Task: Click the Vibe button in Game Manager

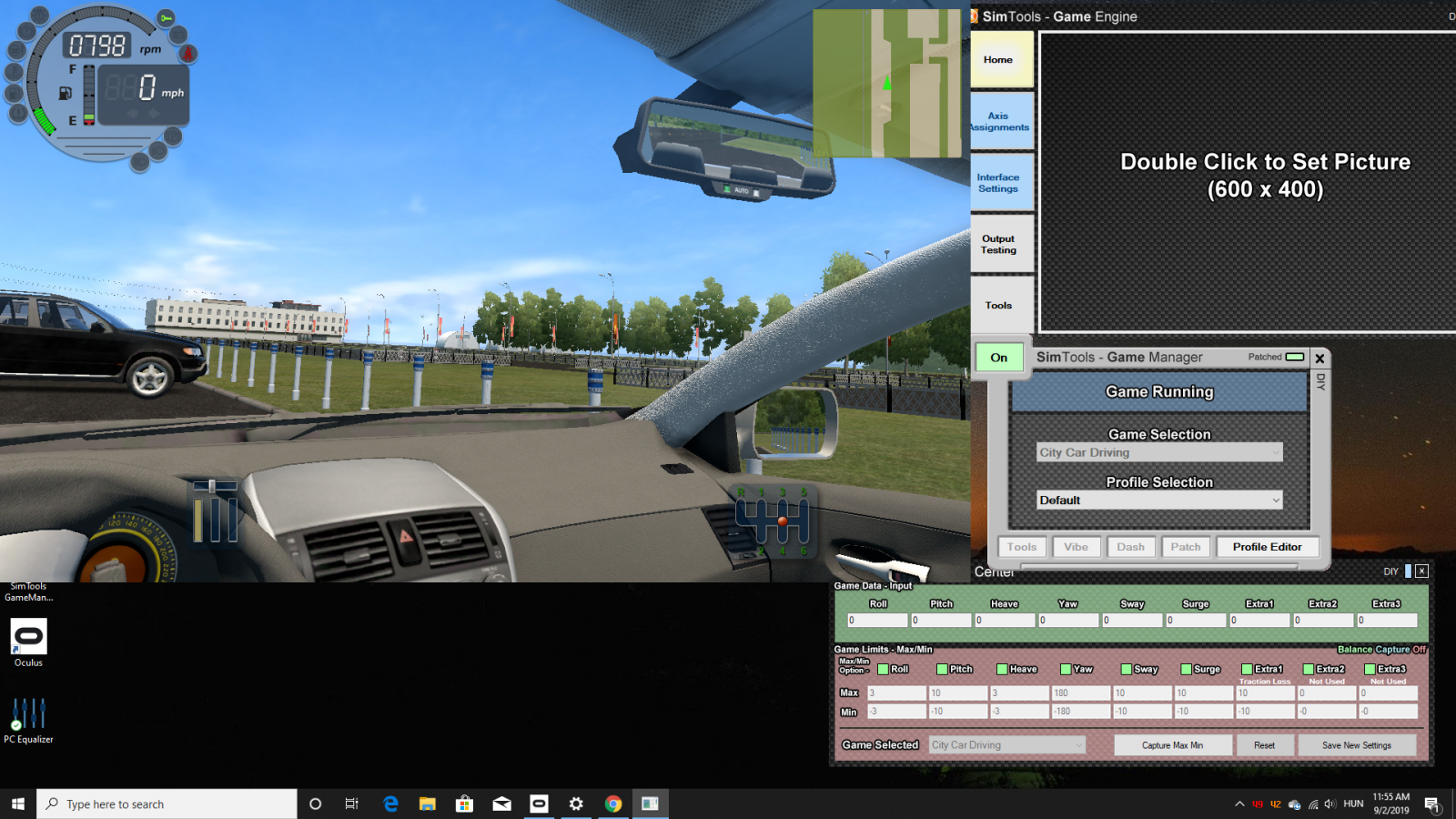Action: coord(1076,547)
